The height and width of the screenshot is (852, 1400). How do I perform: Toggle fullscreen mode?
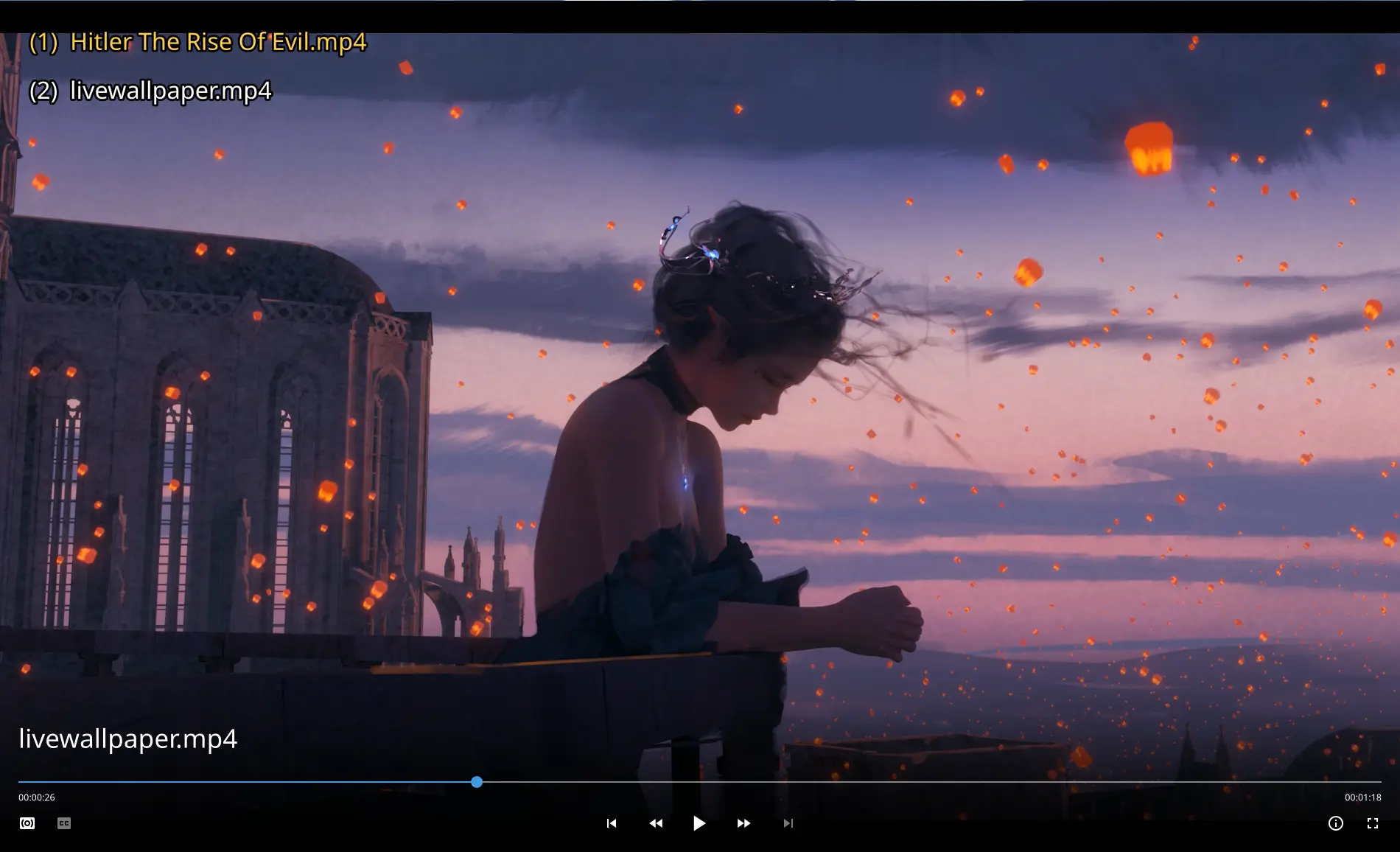[x=1372, y=823]
